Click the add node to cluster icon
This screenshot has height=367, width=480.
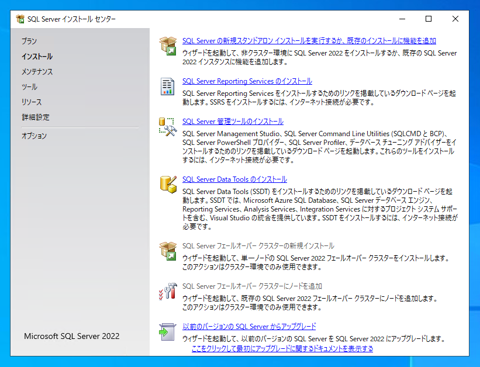168,291
